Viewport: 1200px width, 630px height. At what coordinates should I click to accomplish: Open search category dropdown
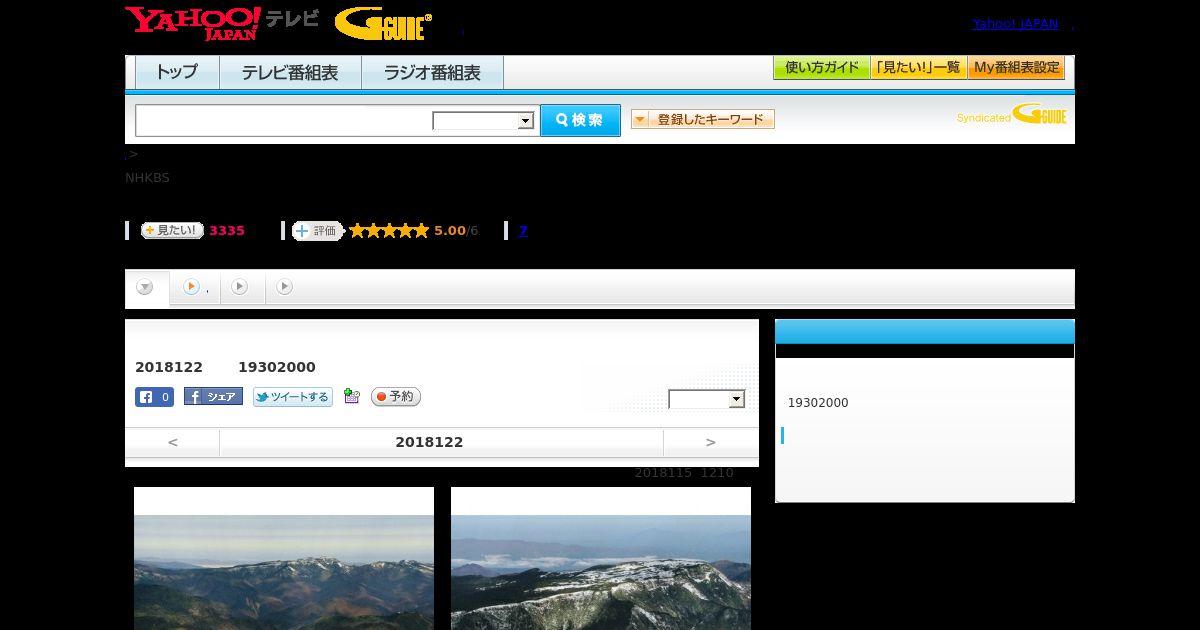click(x=483, y=121)
